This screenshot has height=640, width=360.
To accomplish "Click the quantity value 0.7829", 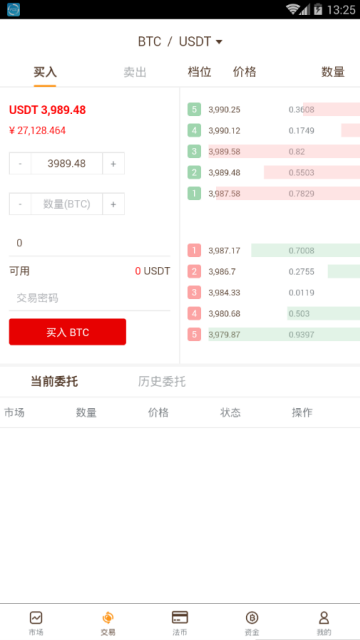I will (x=301, y=194).
